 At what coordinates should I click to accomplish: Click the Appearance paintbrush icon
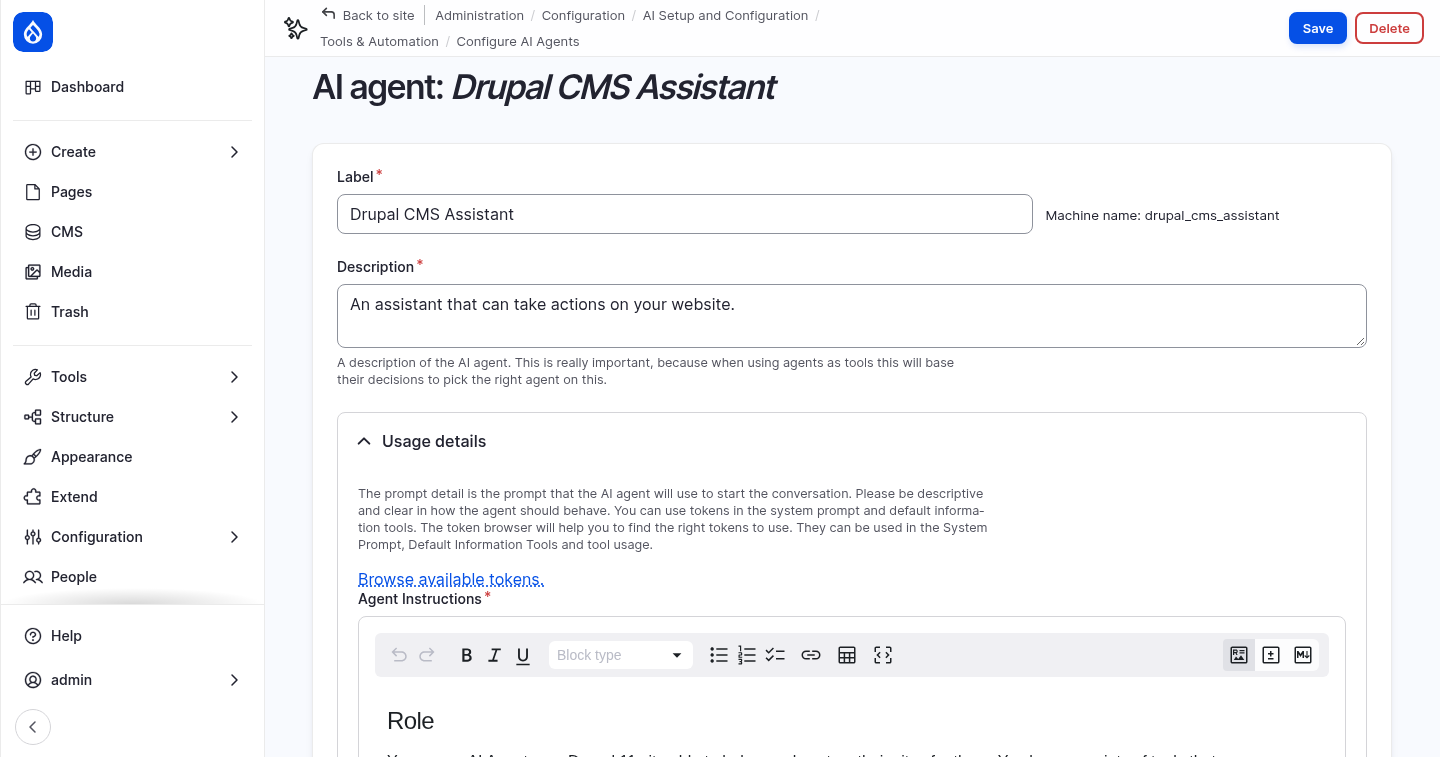click(x=33, y=457)
